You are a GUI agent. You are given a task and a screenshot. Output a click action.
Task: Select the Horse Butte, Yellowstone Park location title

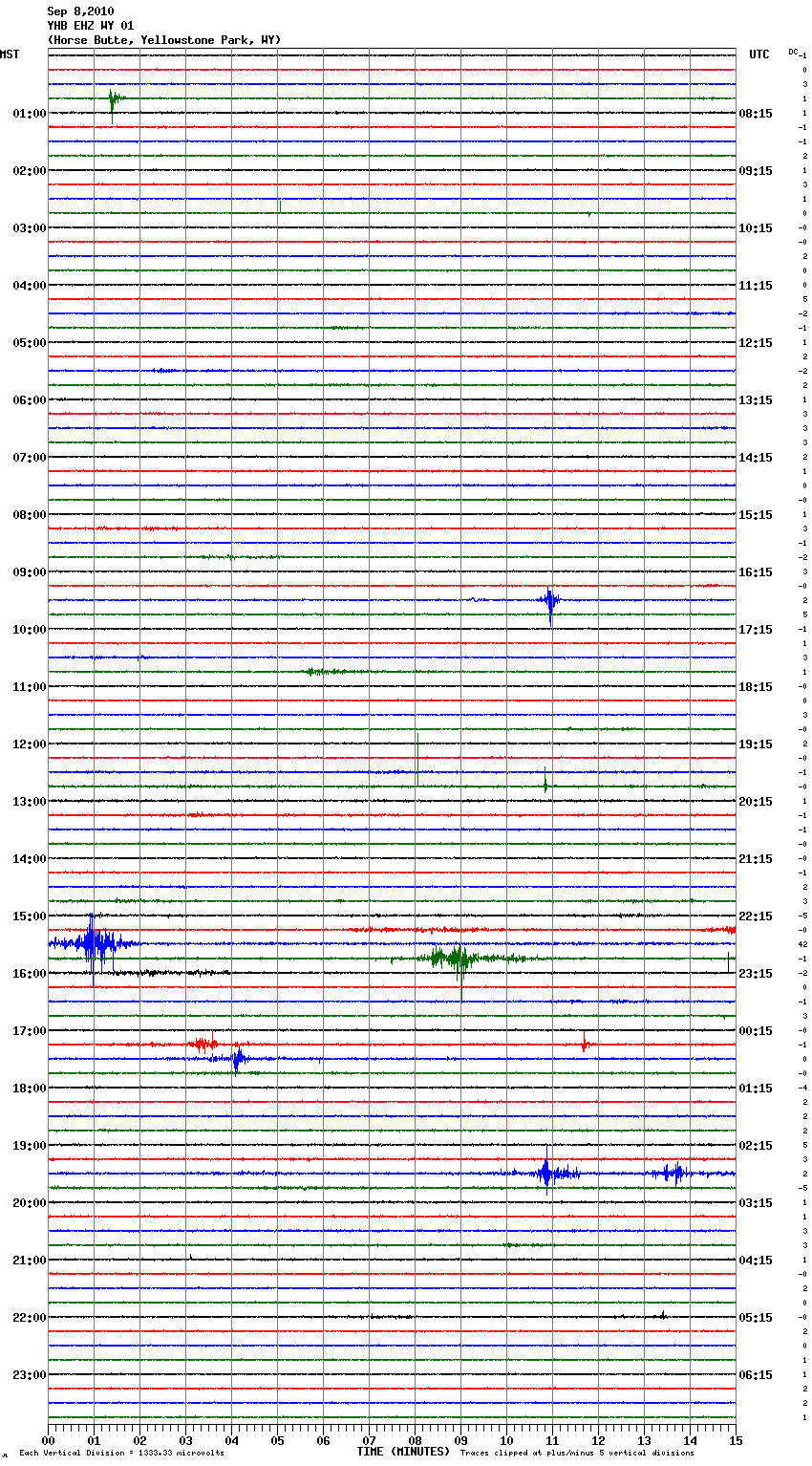click(x=164, y=40)
